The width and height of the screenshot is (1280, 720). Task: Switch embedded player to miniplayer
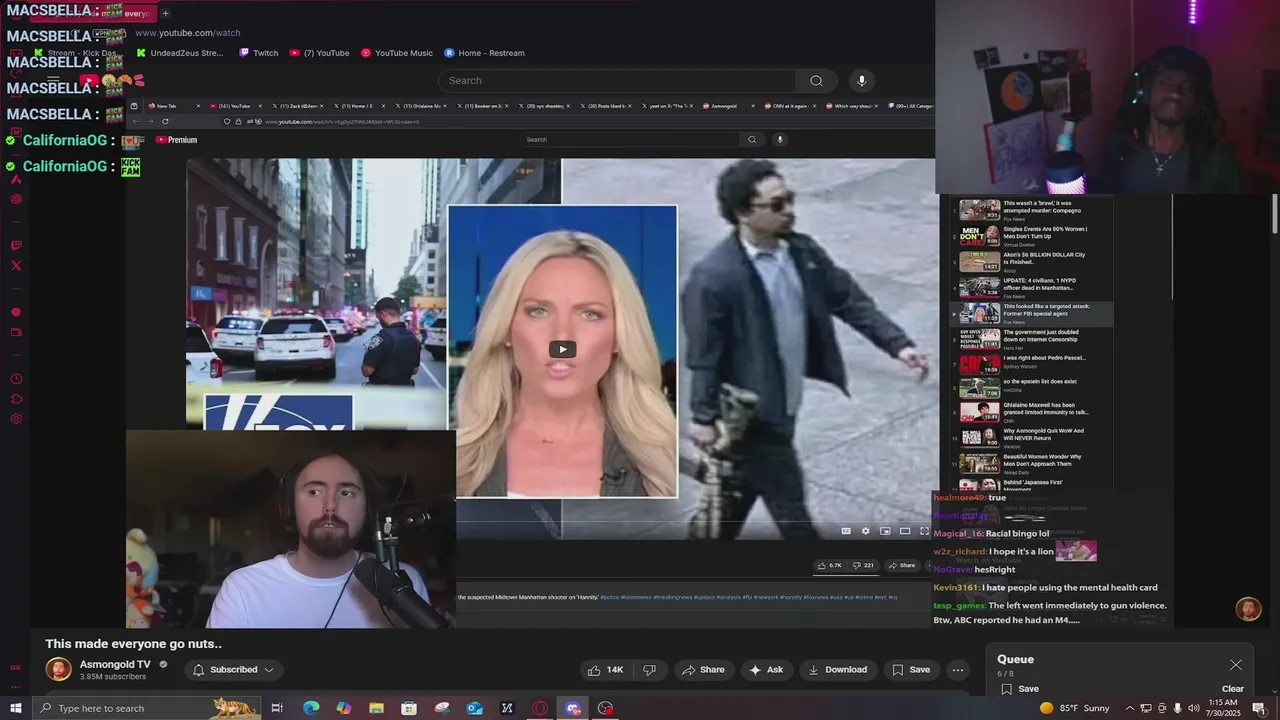[885, 531]
